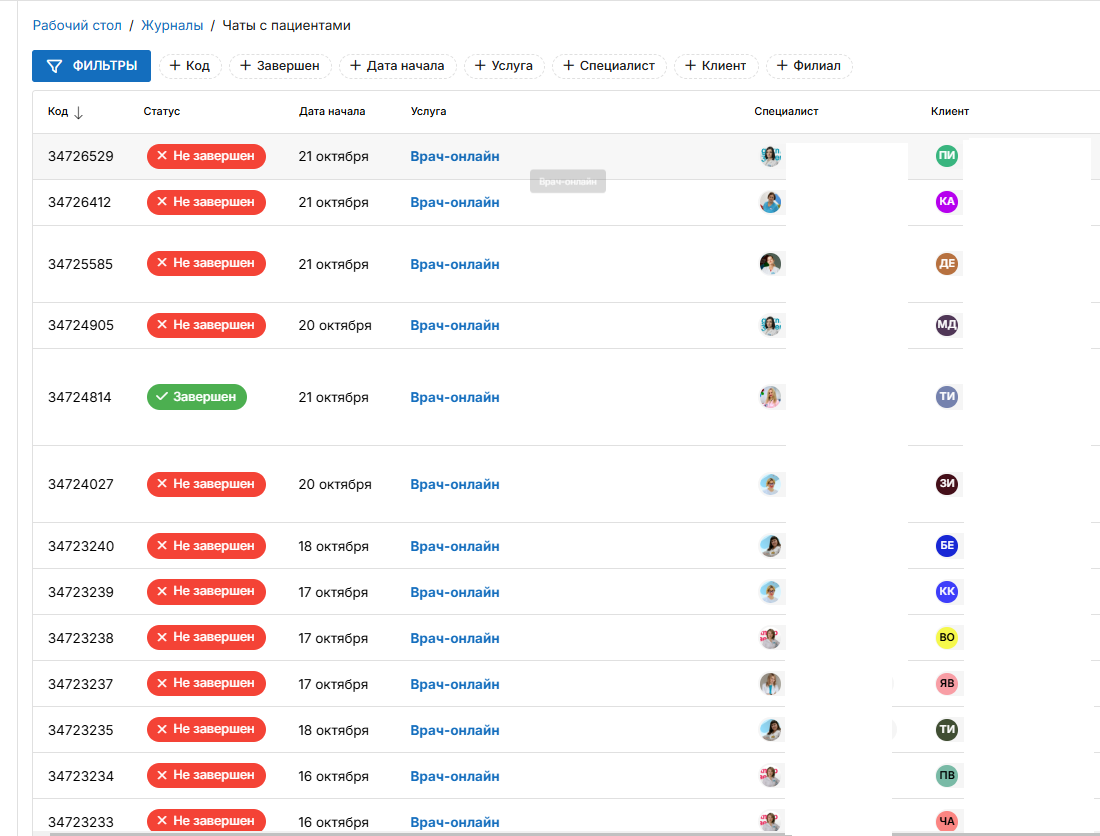Add the Филиал filter chip

(x=808, y=66)
